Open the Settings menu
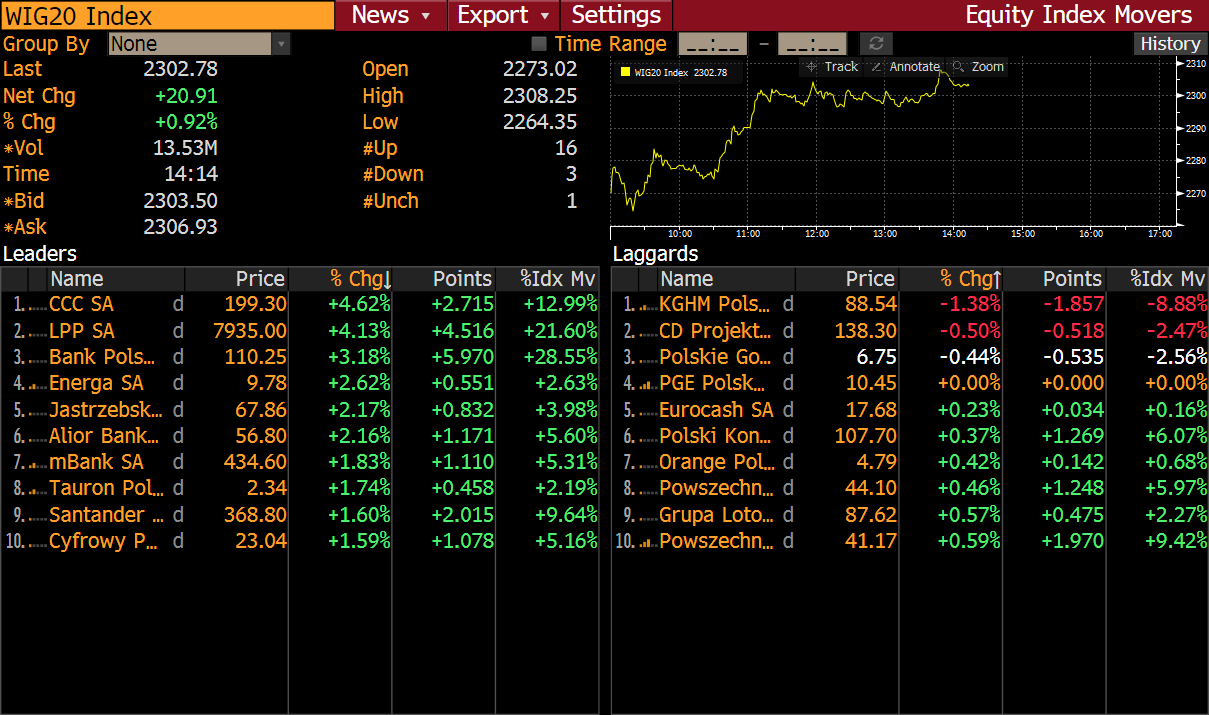Image resolution: width=1209 pixels, height=715 pixels. coord(616,15)
